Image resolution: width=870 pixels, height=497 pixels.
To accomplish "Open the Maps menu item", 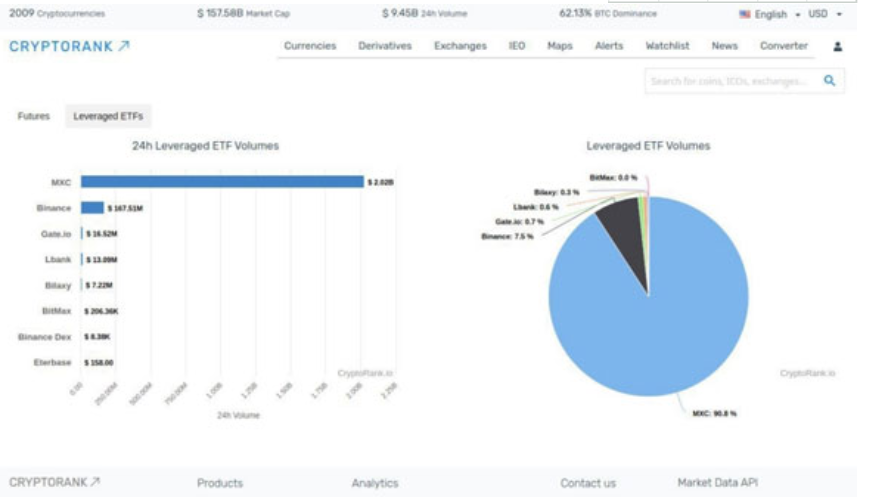I will [559, 45].
